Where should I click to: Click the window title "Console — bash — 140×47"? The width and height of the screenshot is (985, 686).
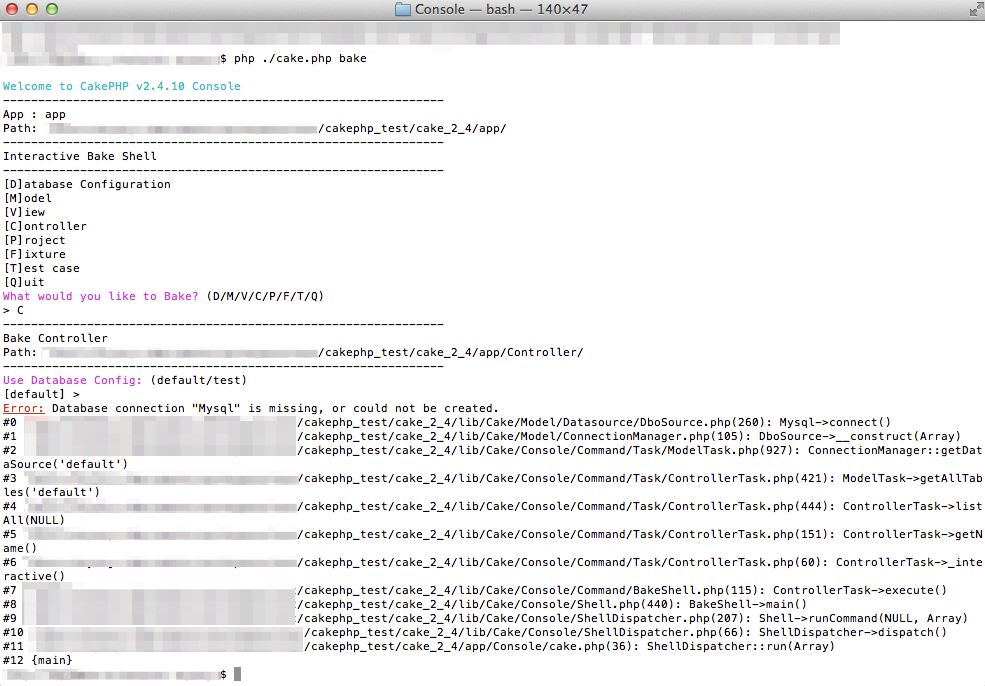501,9
